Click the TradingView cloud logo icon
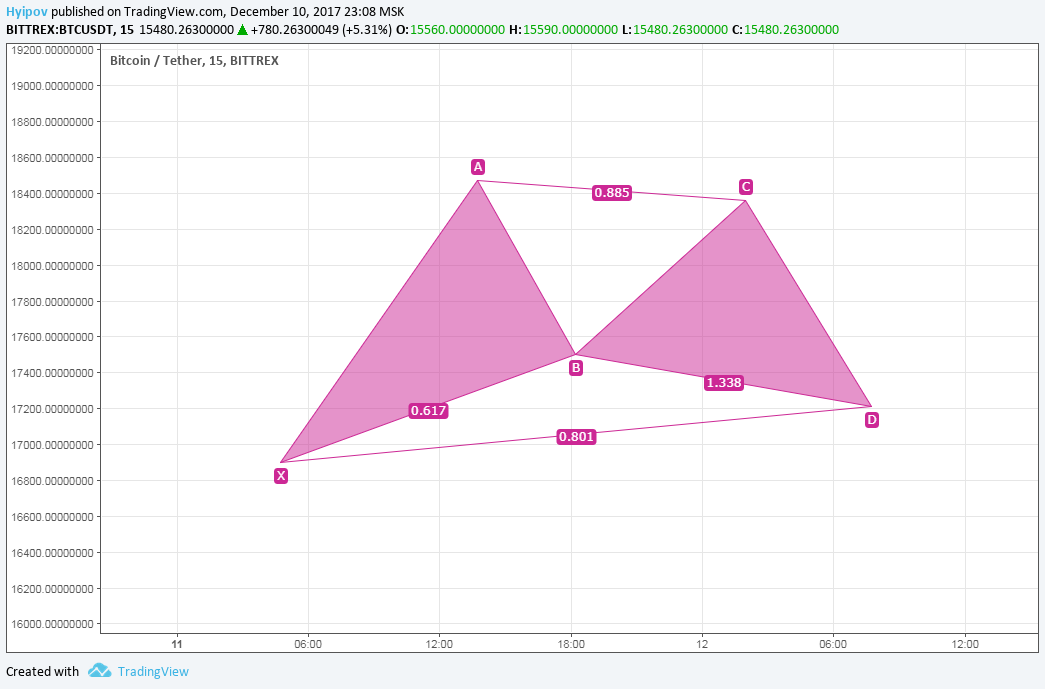 (100, 670)
